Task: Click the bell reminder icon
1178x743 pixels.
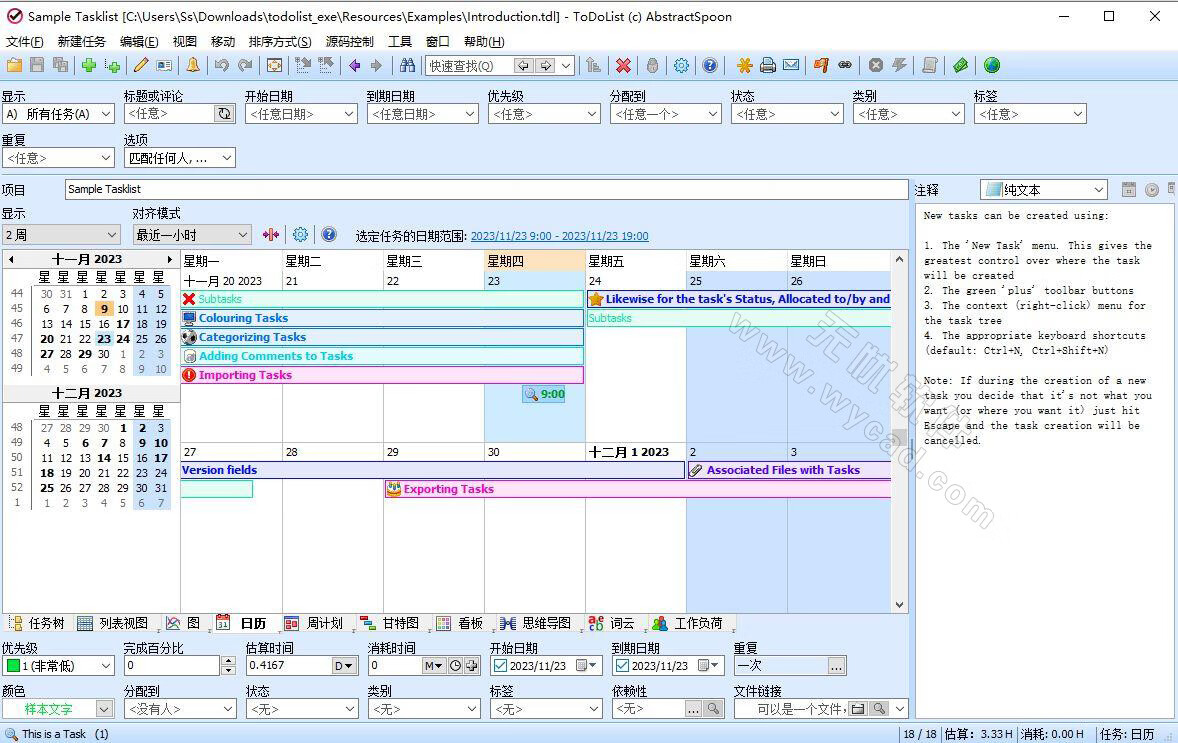Action: tap(193, 66)
